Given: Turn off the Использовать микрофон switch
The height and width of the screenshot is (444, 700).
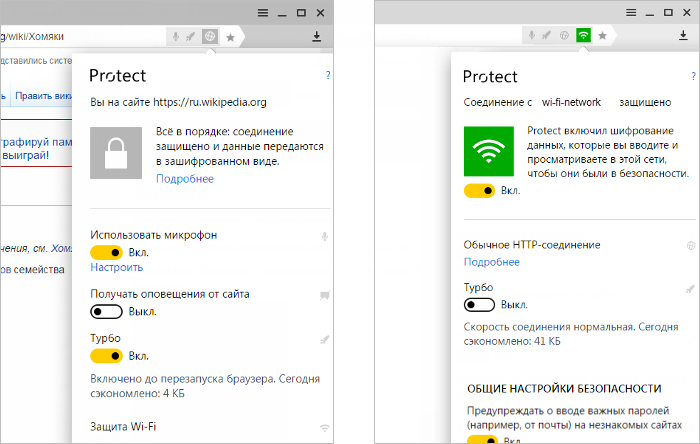Looking at the screenshot, I should tap(106, 253).
